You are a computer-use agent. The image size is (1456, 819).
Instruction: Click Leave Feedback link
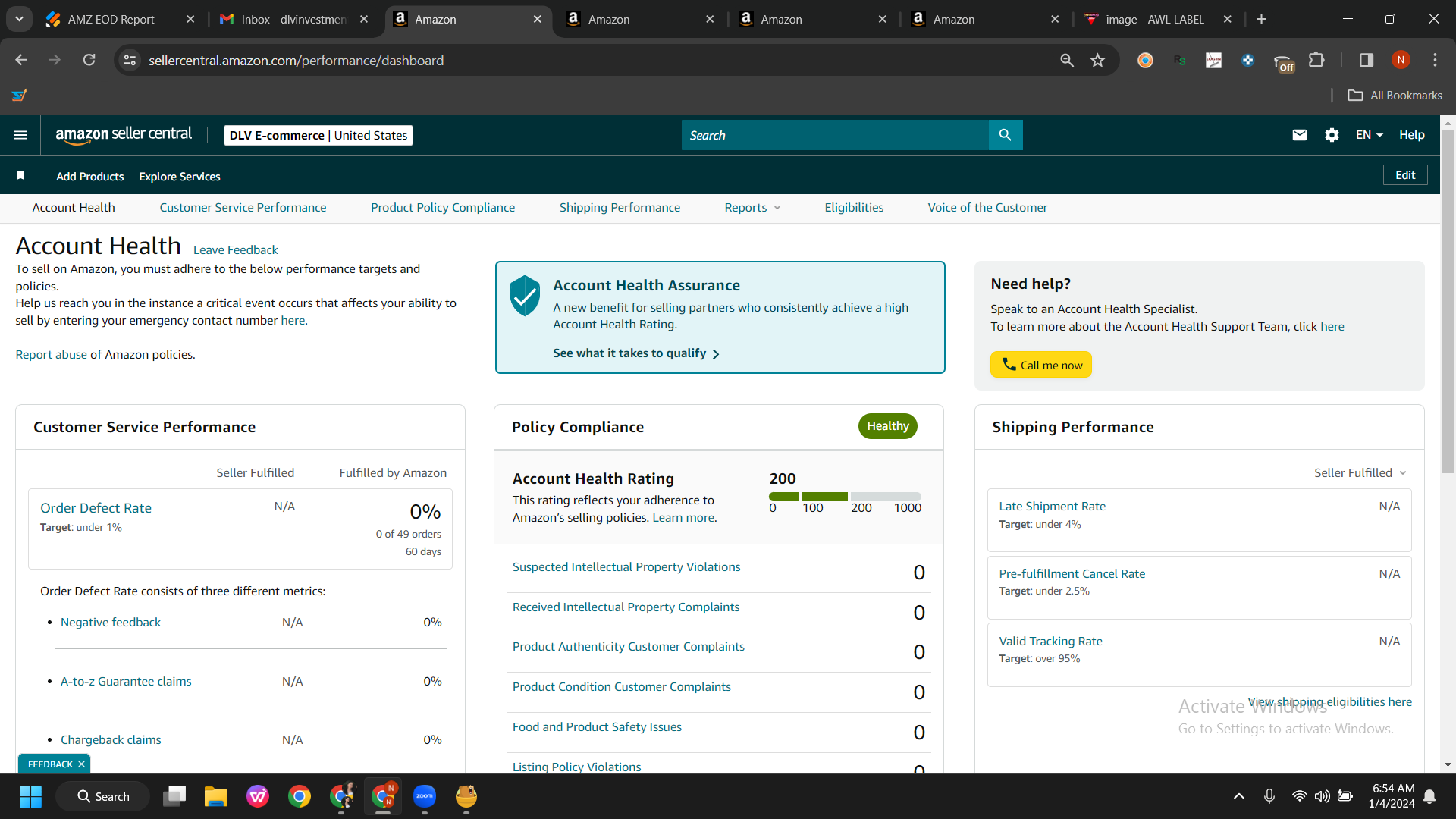(x=236, y=250)
